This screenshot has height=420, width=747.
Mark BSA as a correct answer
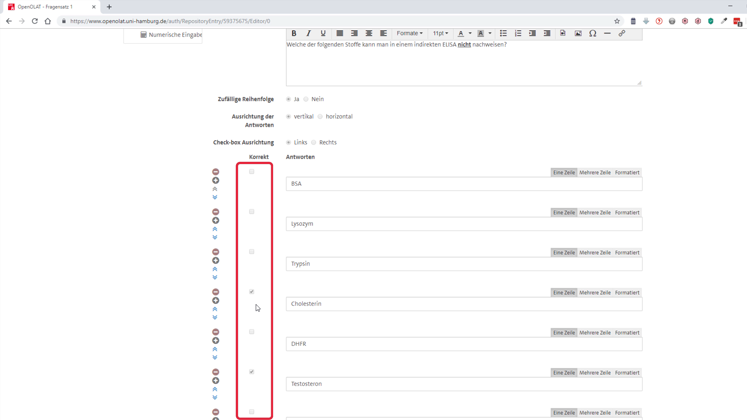tap(252, 172)
